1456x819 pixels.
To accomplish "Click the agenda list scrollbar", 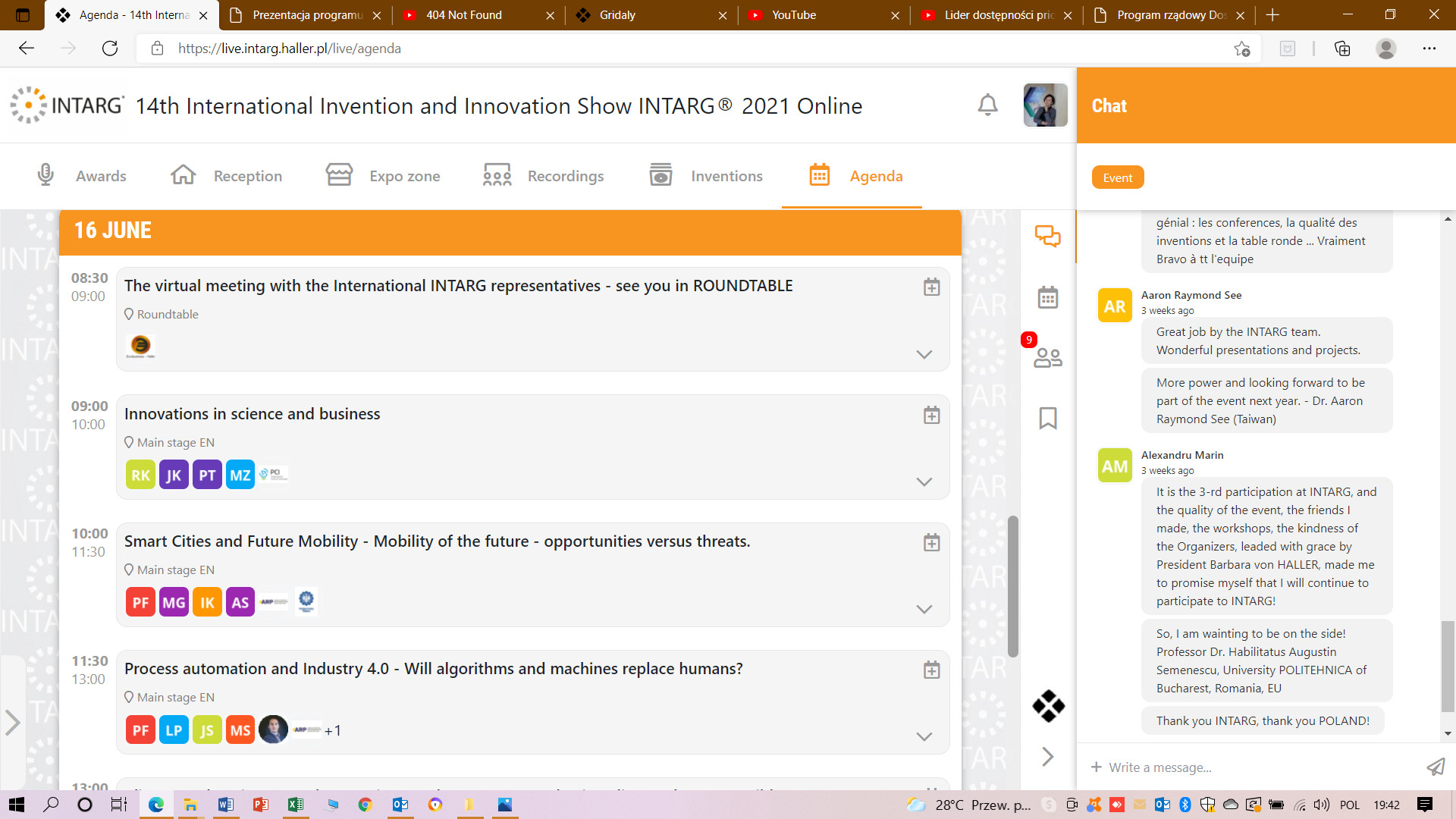I will click(1012, 586).
